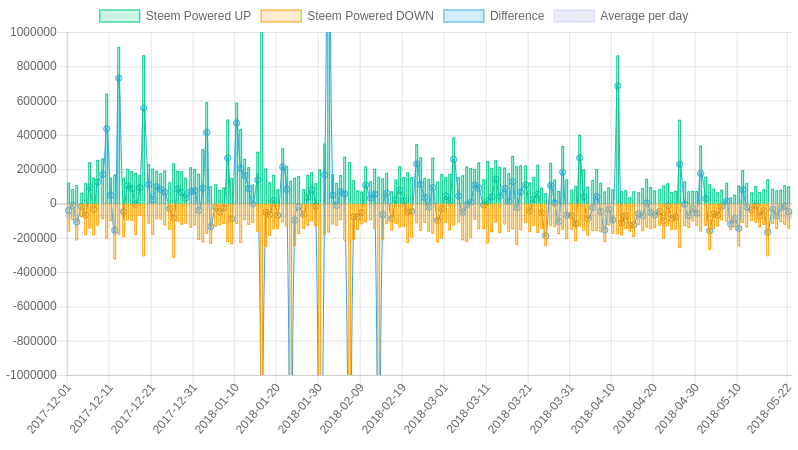
Task: Click the 2018-01-30 date label
Action: click(x=301, y=409)
